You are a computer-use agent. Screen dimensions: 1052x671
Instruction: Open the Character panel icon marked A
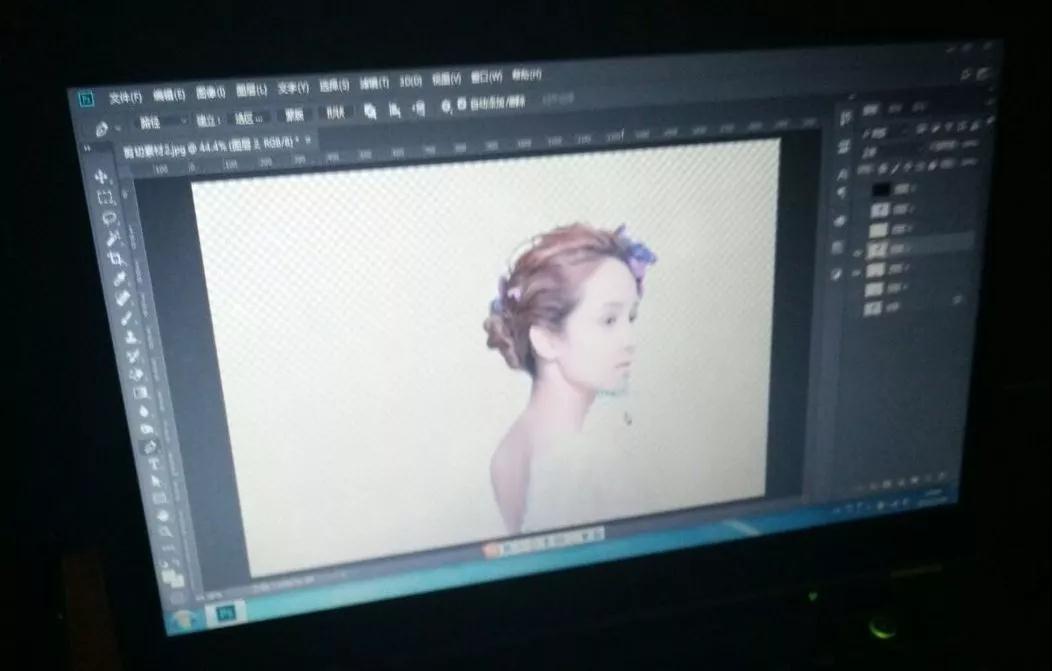pyautogui.click(x=843, y=173)
